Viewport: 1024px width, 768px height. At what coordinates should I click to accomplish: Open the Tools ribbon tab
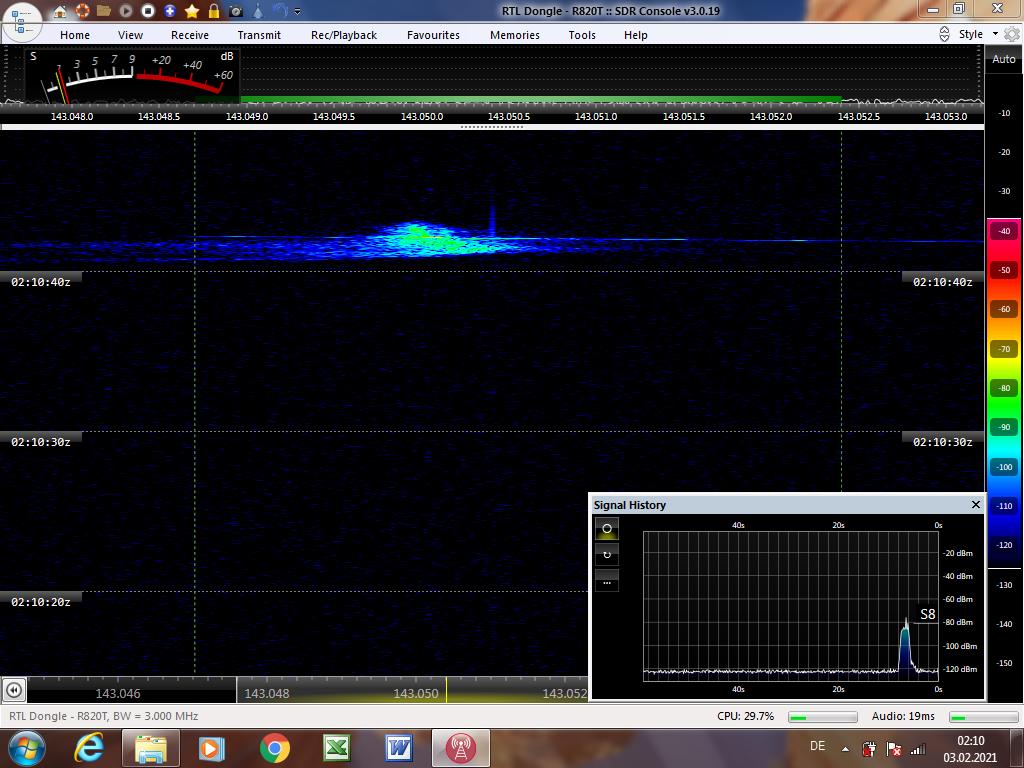(582, 35)
